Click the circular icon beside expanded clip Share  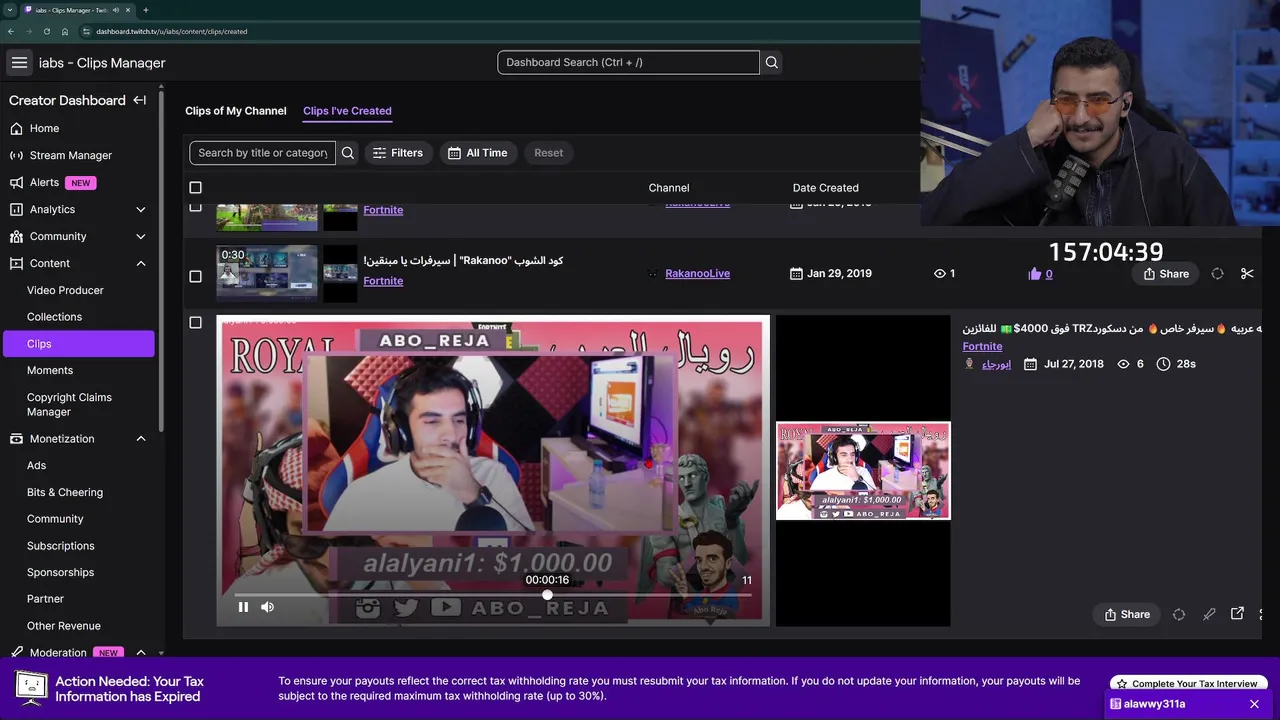1179,614
